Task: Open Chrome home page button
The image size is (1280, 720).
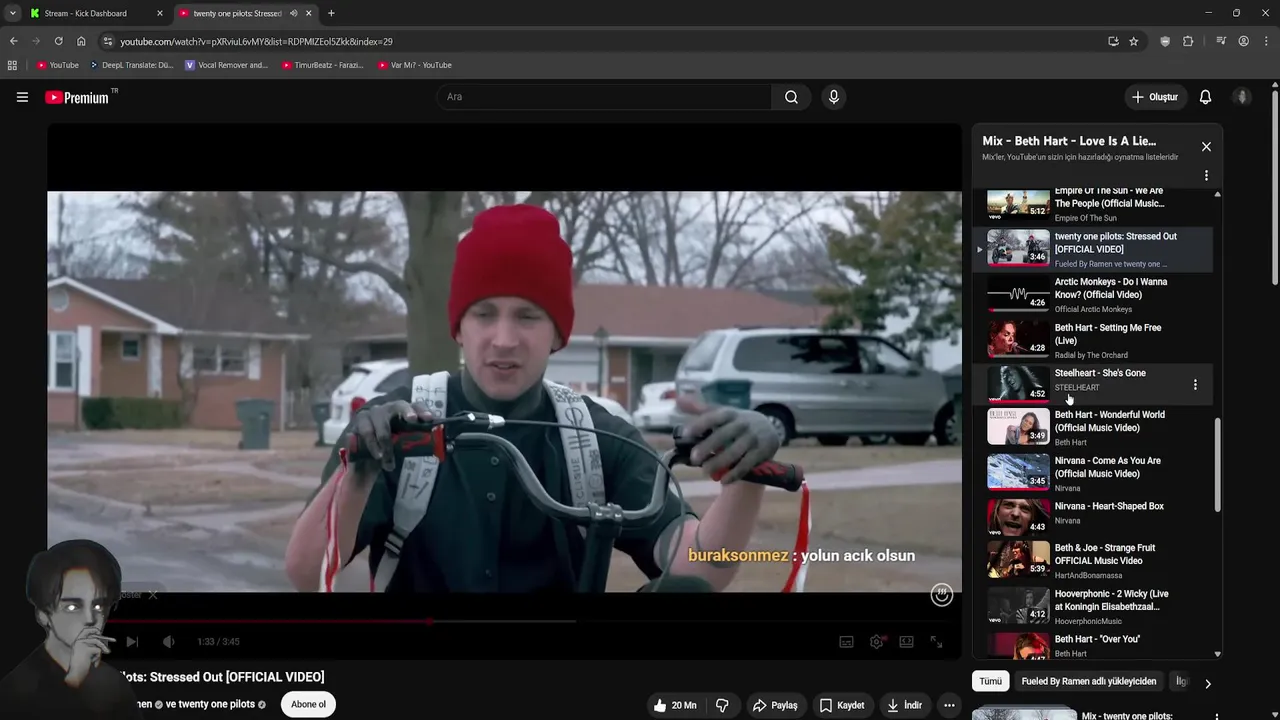Action: pos(81,41)
